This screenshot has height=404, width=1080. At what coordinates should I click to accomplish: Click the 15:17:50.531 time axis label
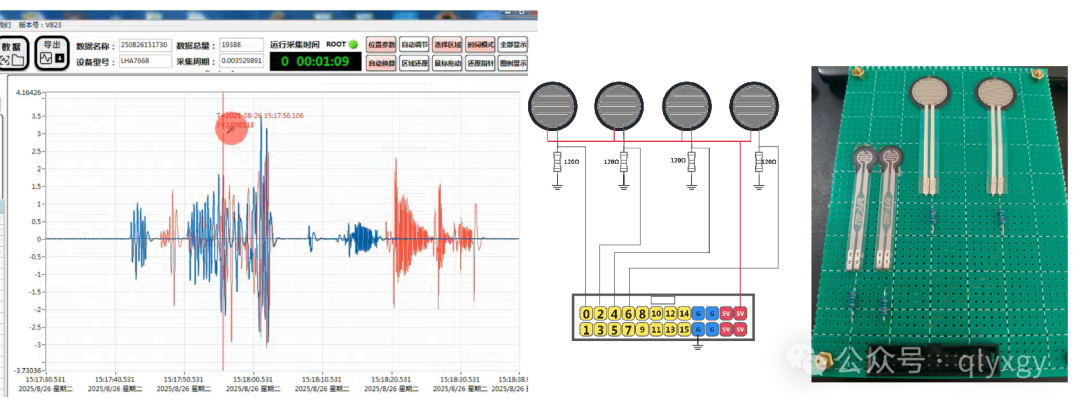click(x=183, y=379)
